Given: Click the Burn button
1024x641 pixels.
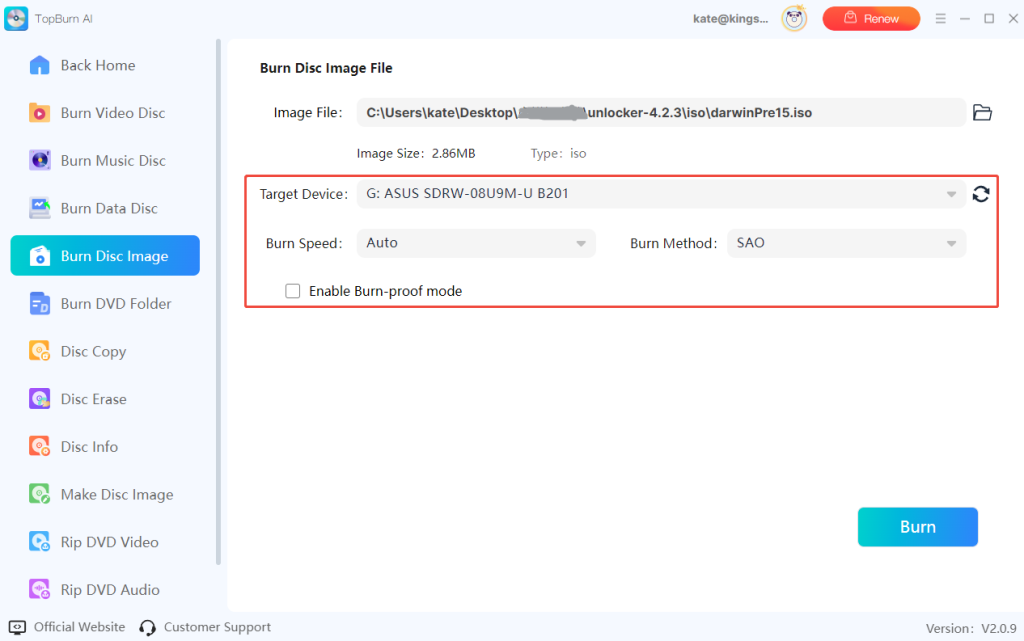Looking at the screenshot, I should pyautogui.click(x=917, y=527).
